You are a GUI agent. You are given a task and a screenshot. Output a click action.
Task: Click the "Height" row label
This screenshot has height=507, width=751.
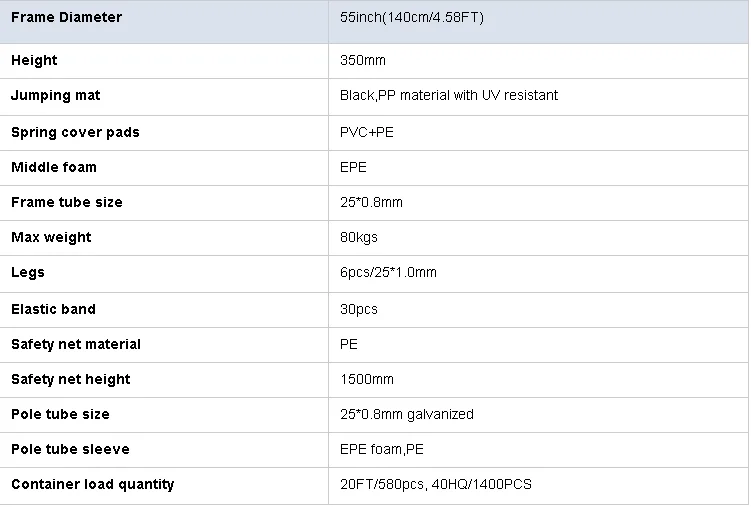34,60
